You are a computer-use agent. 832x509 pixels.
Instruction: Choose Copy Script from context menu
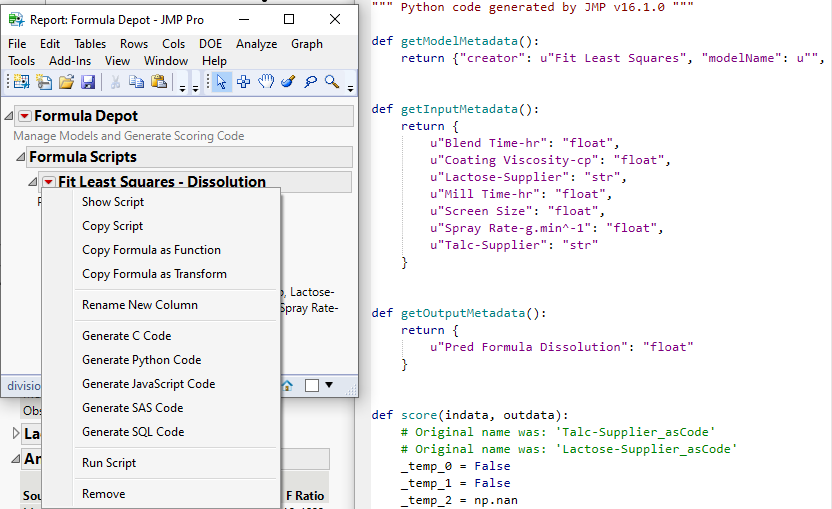(161, 226)
